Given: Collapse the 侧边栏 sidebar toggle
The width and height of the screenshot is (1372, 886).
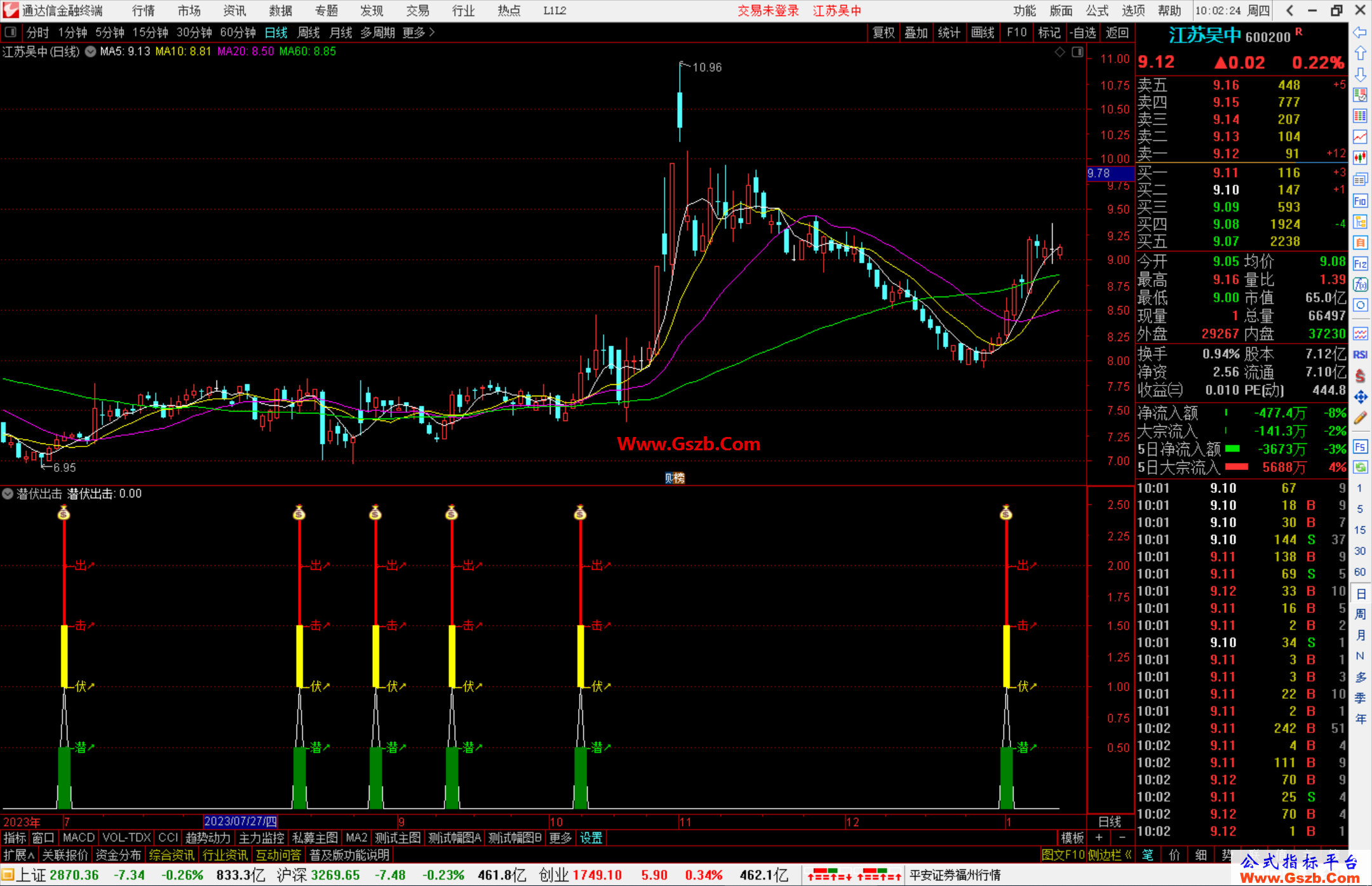Looking at the screenshot, I should [x=1110, y=855].
